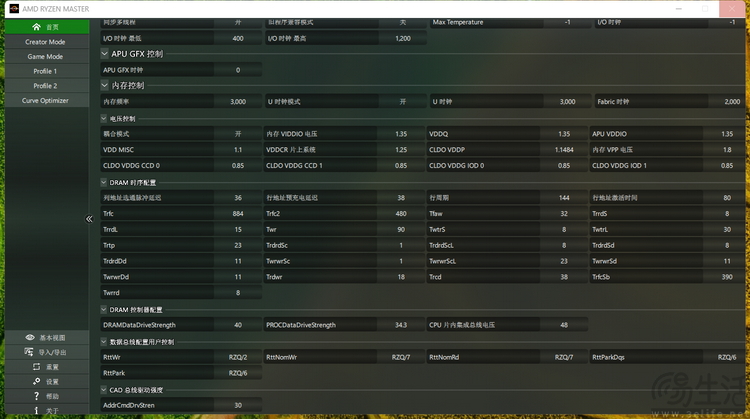Click the CLDO VDDP value 1.1484

tap(564, 150)
